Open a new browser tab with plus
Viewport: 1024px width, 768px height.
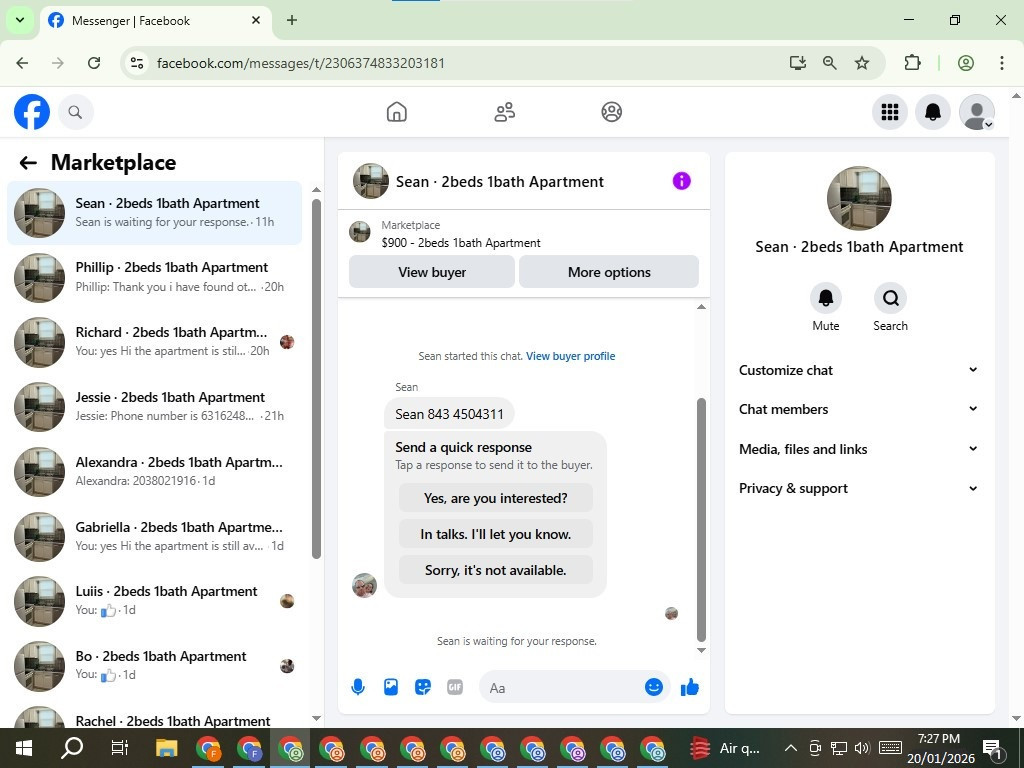tap(292, 20)
